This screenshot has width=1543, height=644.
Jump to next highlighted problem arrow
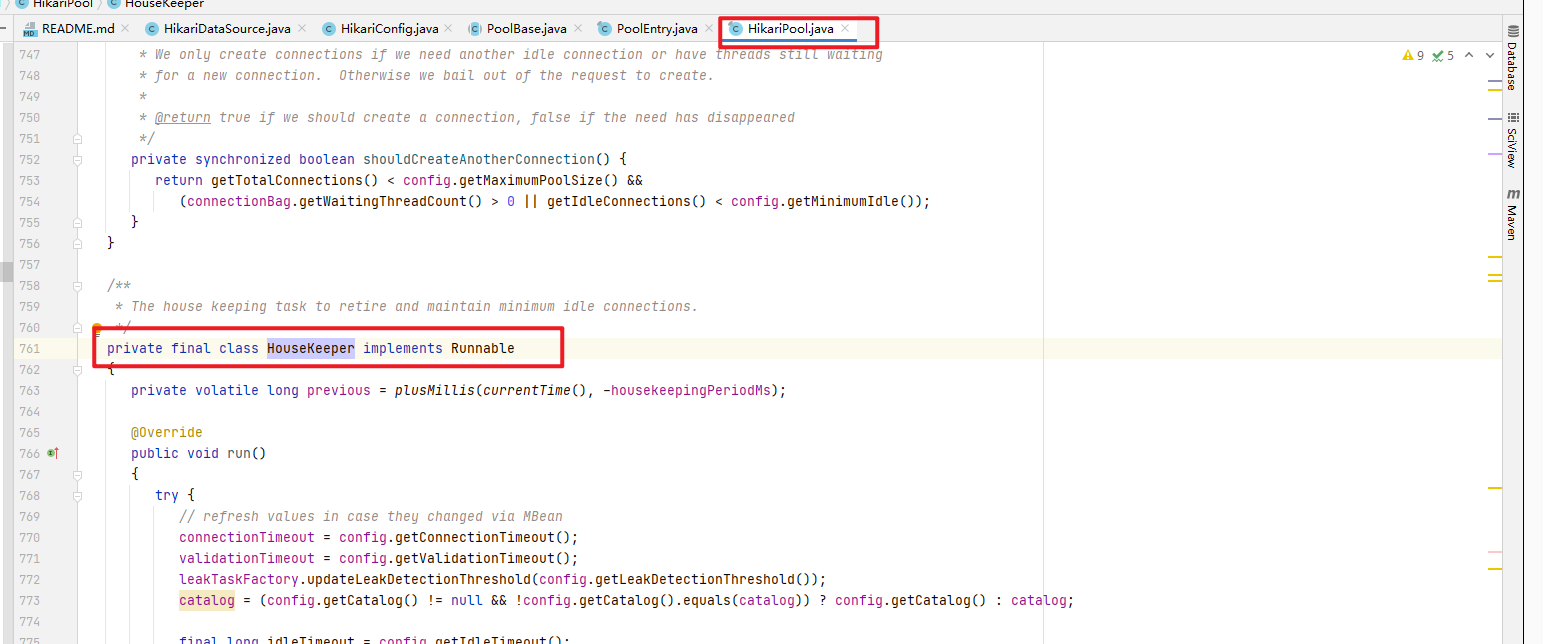[1489, 56]
